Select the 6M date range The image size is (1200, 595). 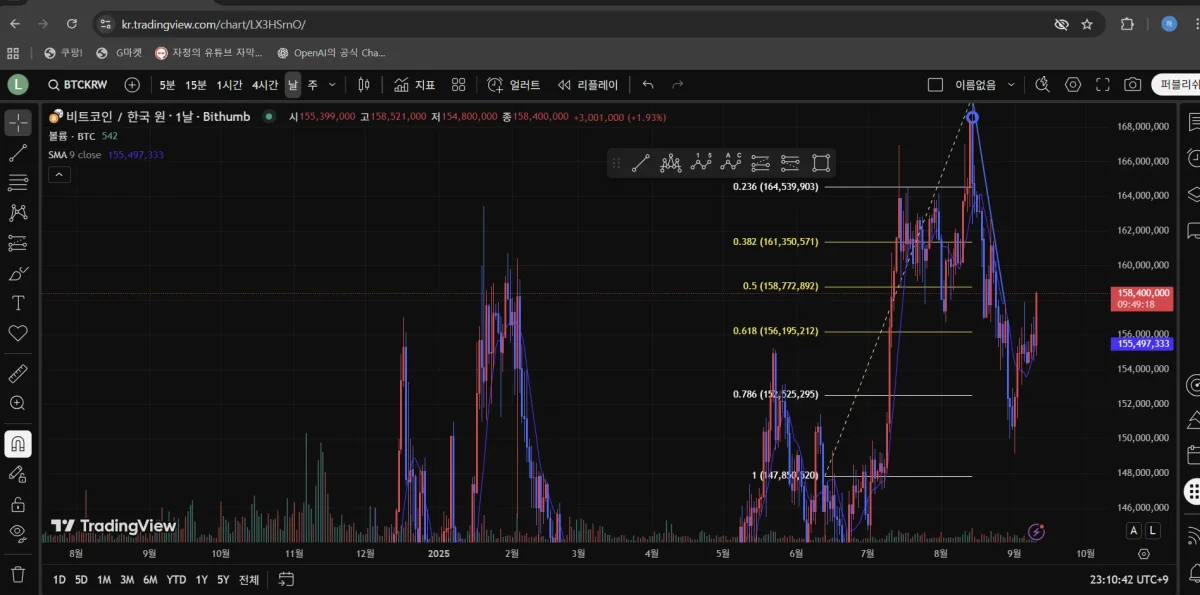[150, 579]
